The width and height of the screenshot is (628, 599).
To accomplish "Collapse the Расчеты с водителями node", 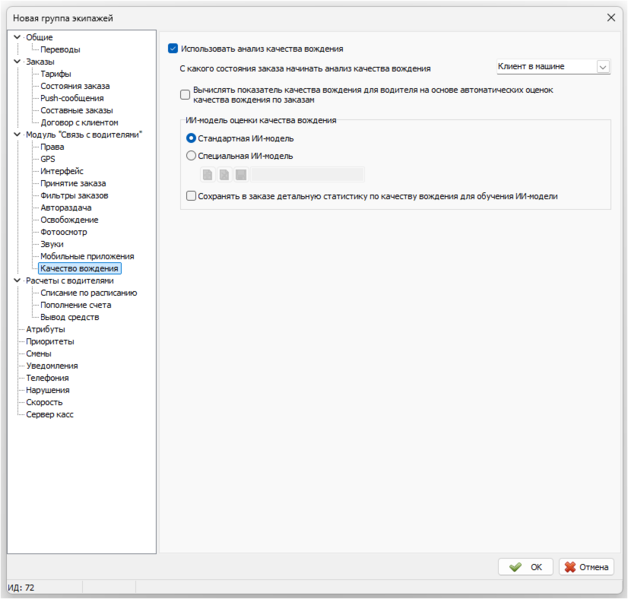I will (x=17, y=280).
